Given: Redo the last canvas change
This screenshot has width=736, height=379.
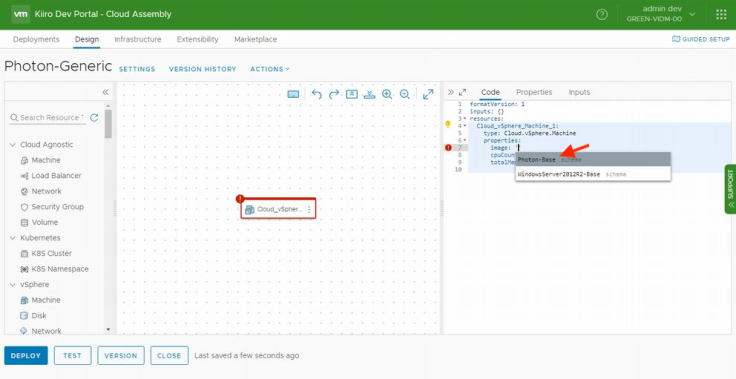Looking at the screenshot, I should click(x=334, y=94).
